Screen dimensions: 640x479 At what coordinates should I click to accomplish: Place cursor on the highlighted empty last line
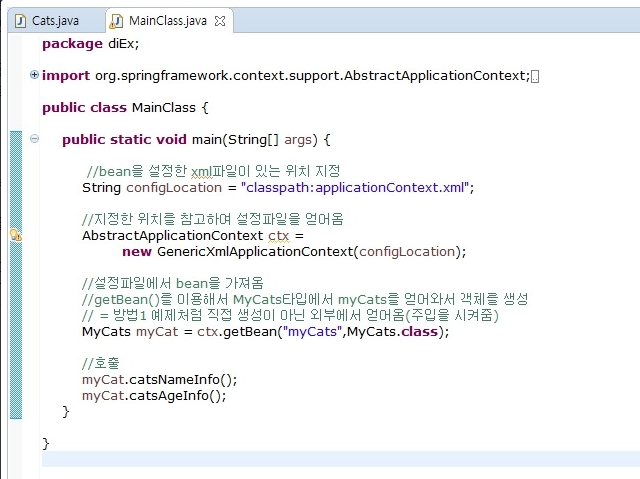pyautogui.click(x=340, y=459)
